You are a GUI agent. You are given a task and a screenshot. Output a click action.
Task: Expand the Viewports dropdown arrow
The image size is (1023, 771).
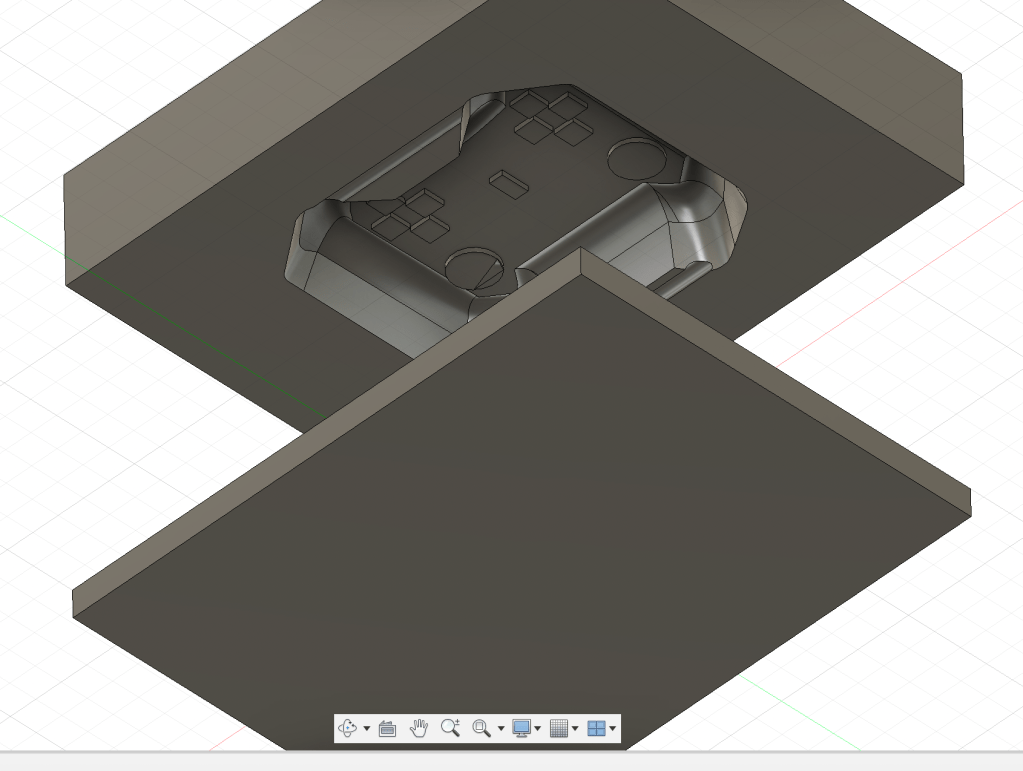(x=613, y=729)
